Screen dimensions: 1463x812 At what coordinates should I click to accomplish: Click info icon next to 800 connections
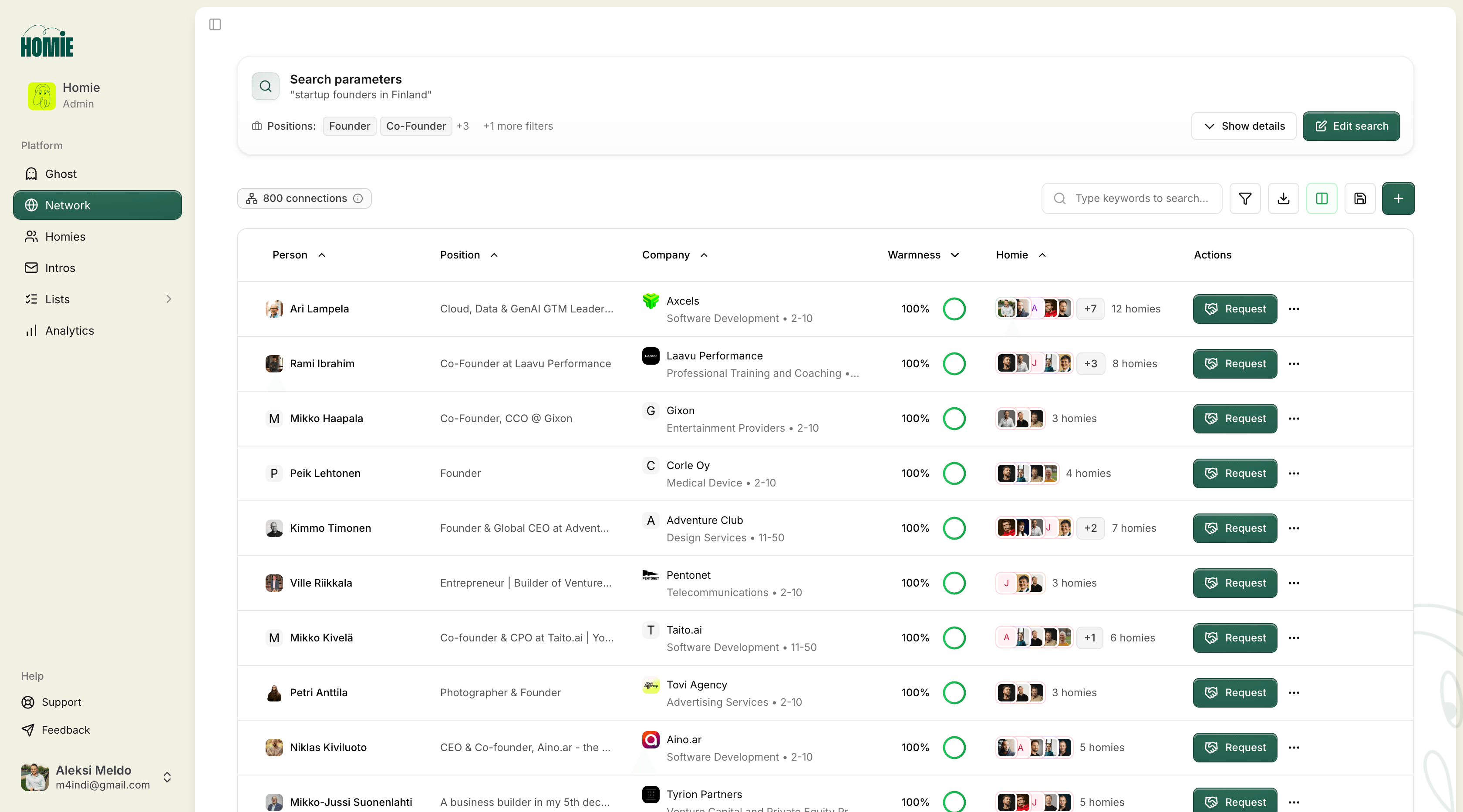[x=358, y=198]
